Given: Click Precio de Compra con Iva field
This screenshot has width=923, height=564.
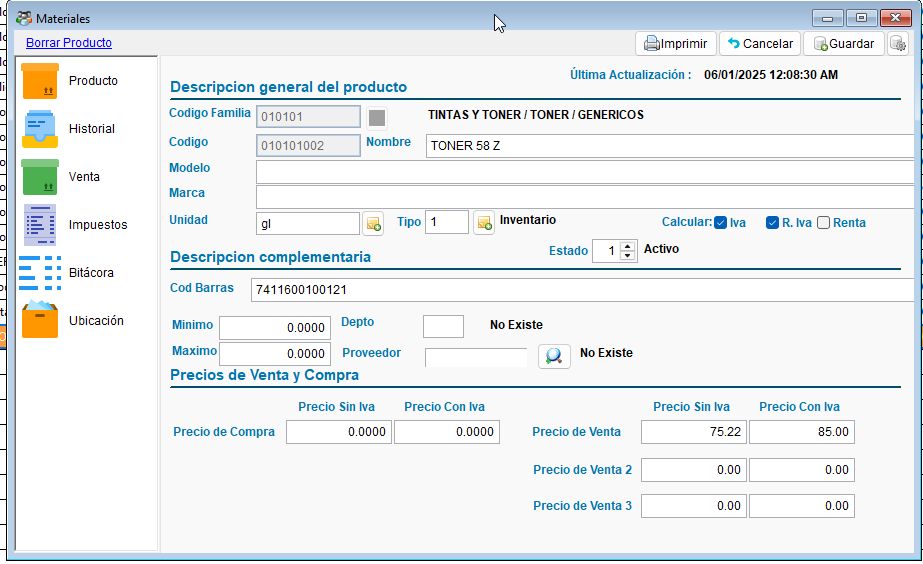Looking at the screenshot, I should (x=447, y=432).
